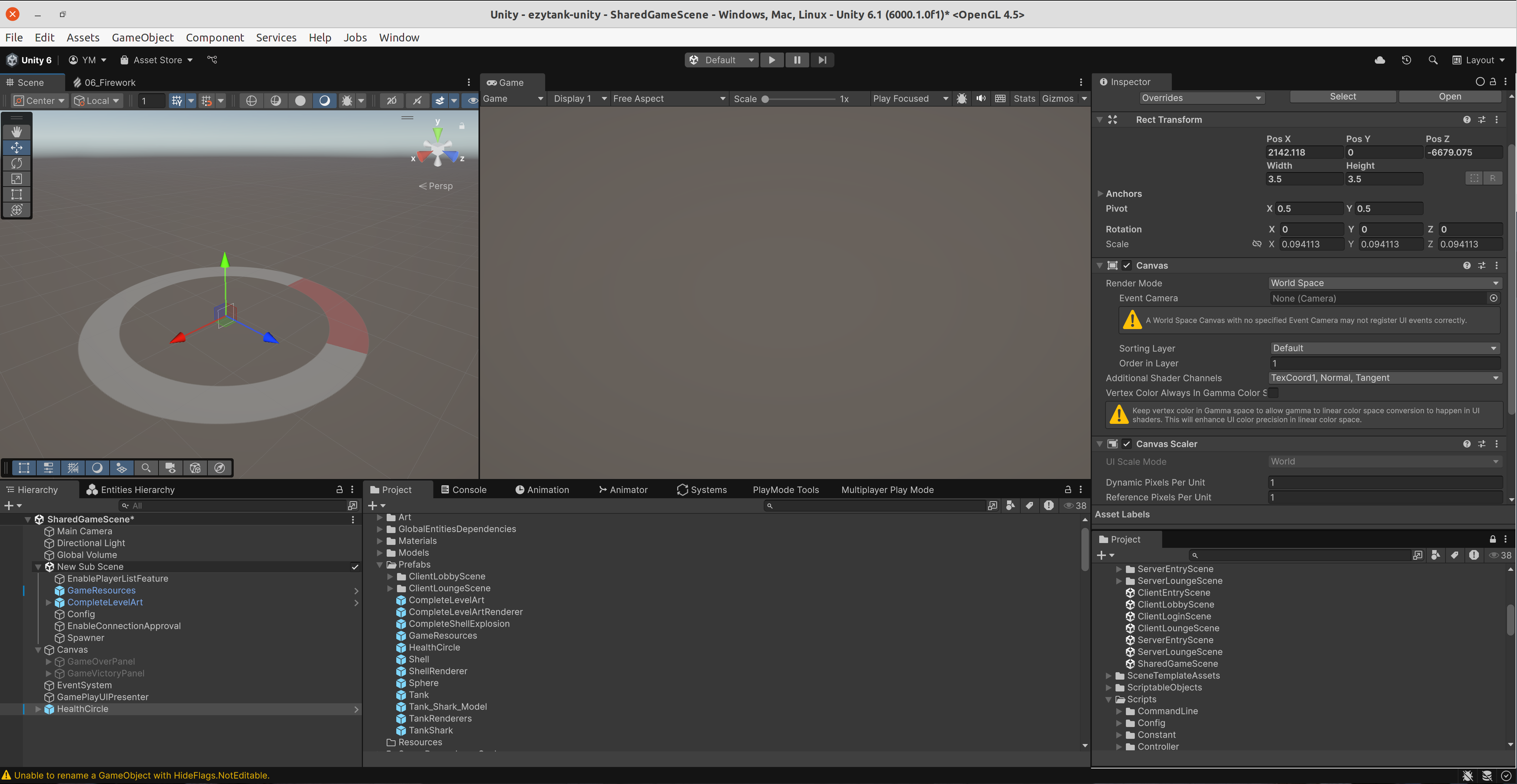The width and height of the screenshot is (1517, 784).
Task: Open the editor search with the magnifier icon
Action: tap(1433, 60)
